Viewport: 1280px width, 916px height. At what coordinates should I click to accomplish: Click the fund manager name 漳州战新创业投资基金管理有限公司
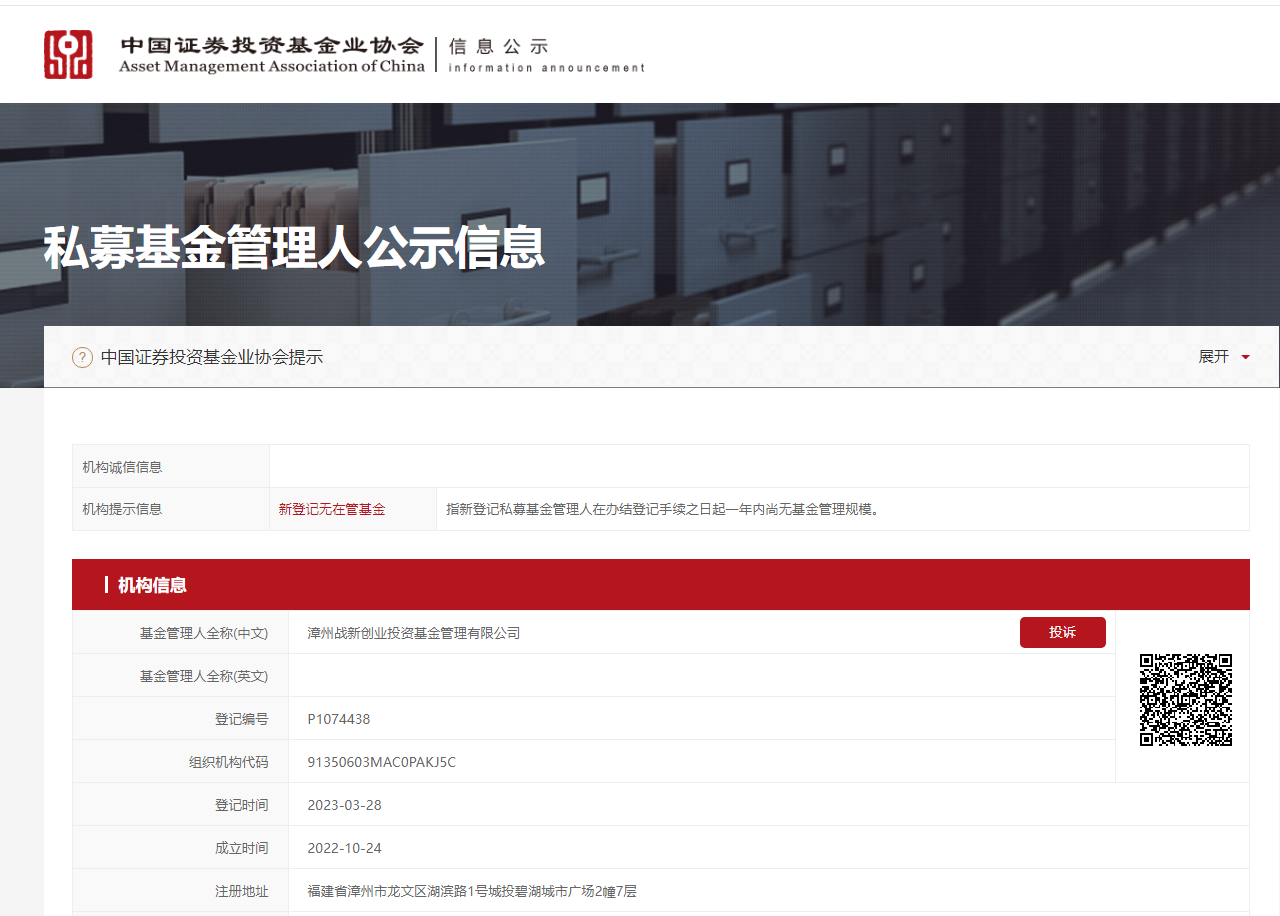pos(414,633)
